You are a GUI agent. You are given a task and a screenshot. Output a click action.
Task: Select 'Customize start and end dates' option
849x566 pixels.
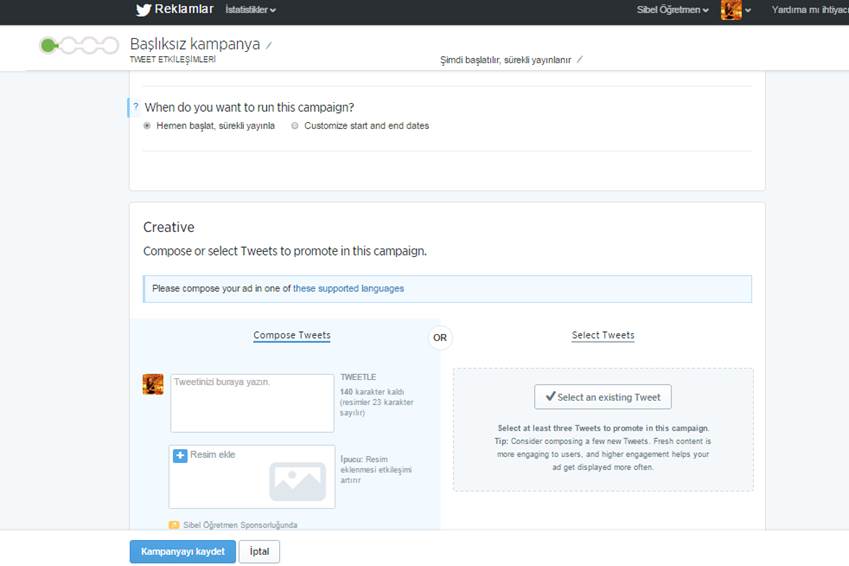pyautogui.click(x=295, y=126)
